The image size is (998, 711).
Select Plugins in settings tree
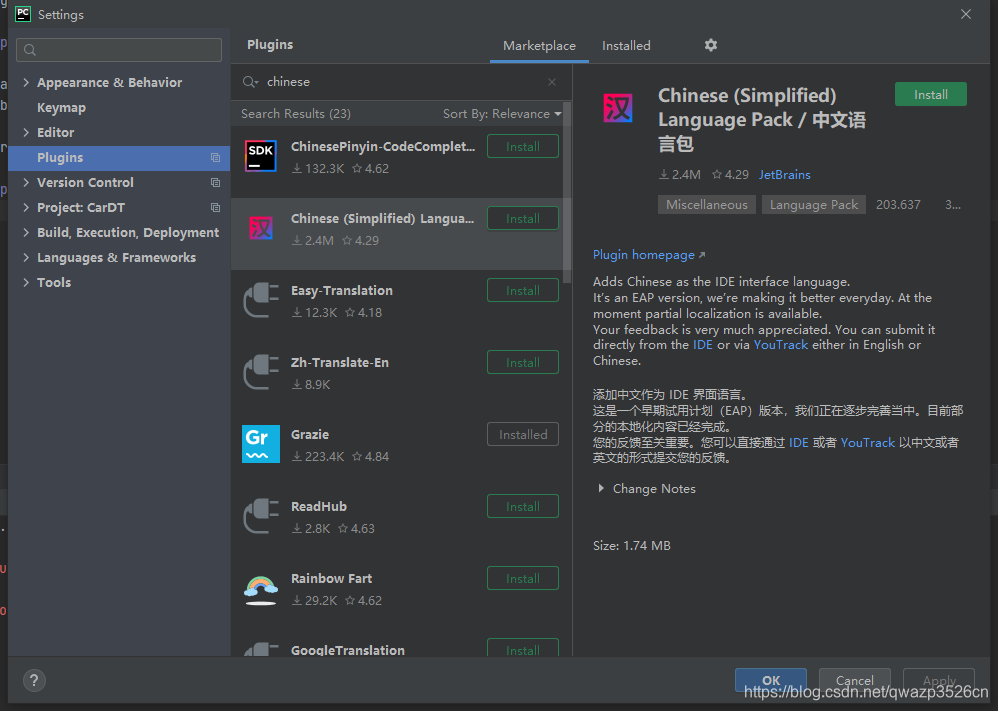tap(119, 157)
